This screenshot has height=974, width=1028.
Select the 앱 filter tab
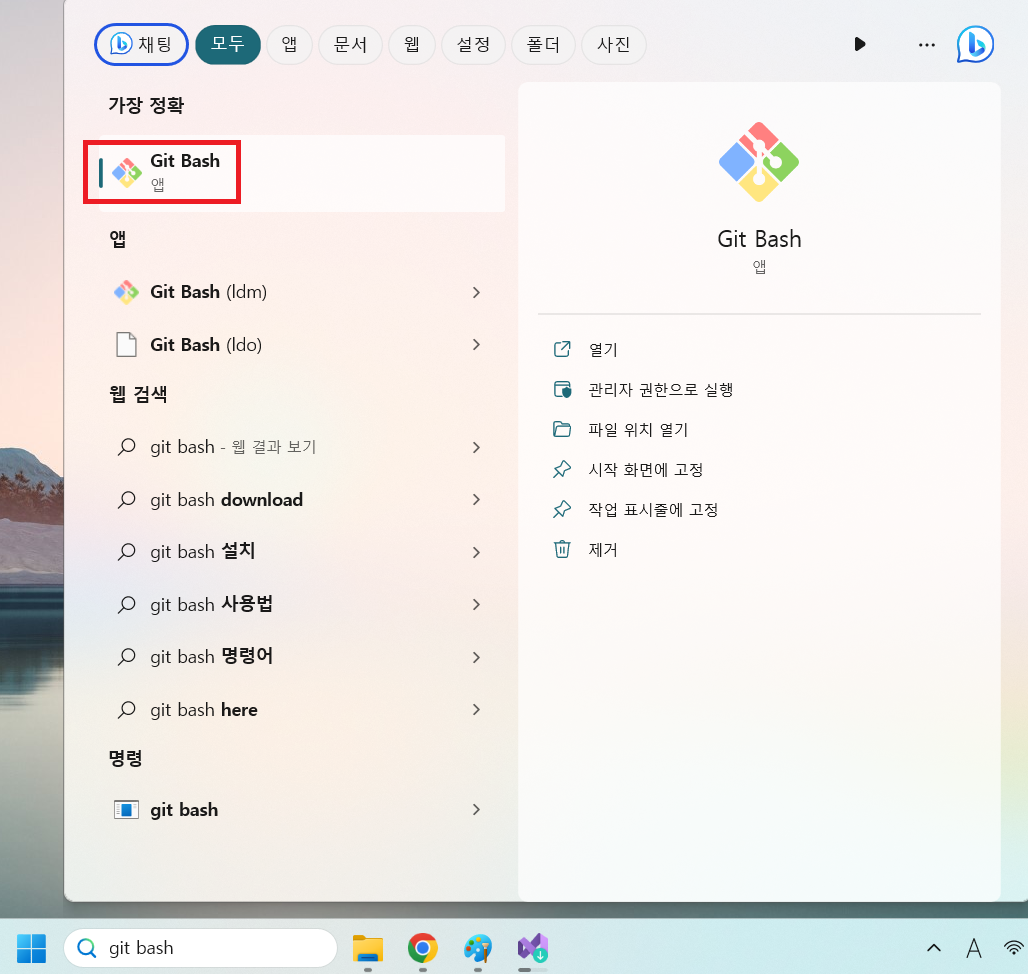[289, 45]
